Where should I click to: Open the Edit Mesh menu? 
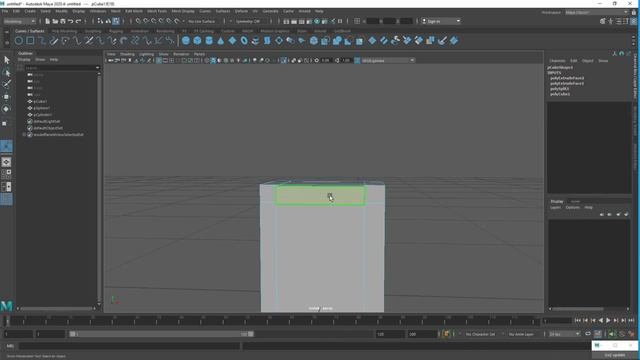point(134,11)
